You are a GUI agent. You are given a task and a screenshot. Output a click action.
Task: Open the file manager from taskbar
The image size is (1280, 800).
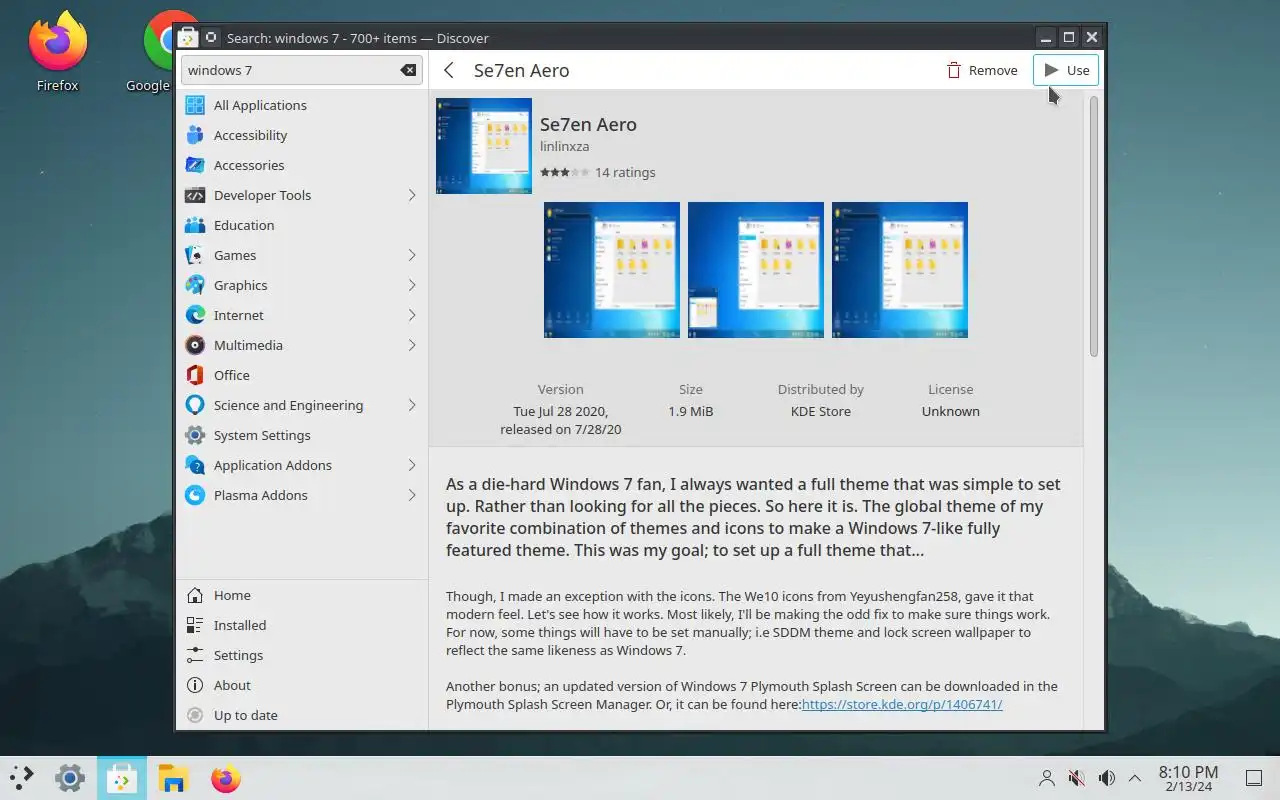click(174, 778)
